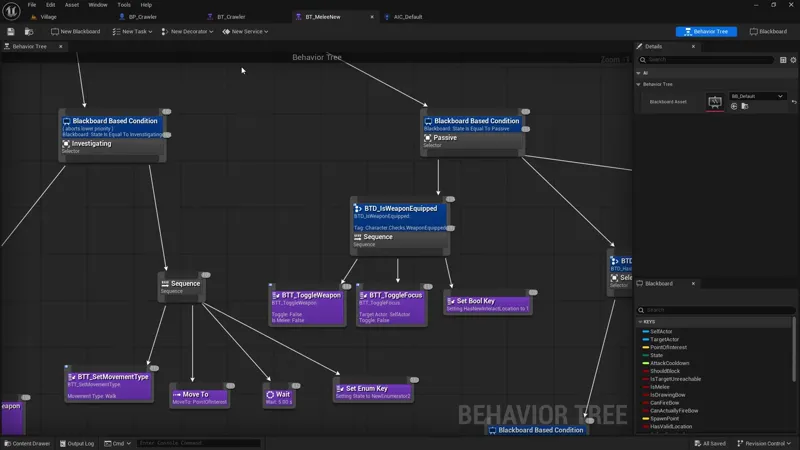Select the Set Bool Key task node

point(488,305)
